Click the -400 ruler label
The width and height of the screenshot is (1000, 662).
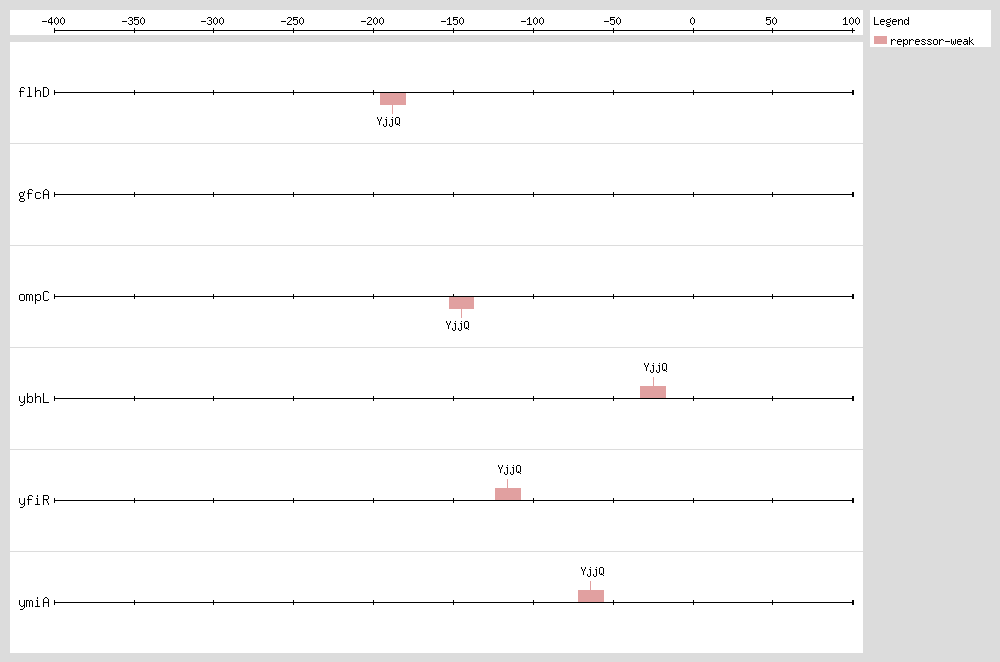(54, 21)
